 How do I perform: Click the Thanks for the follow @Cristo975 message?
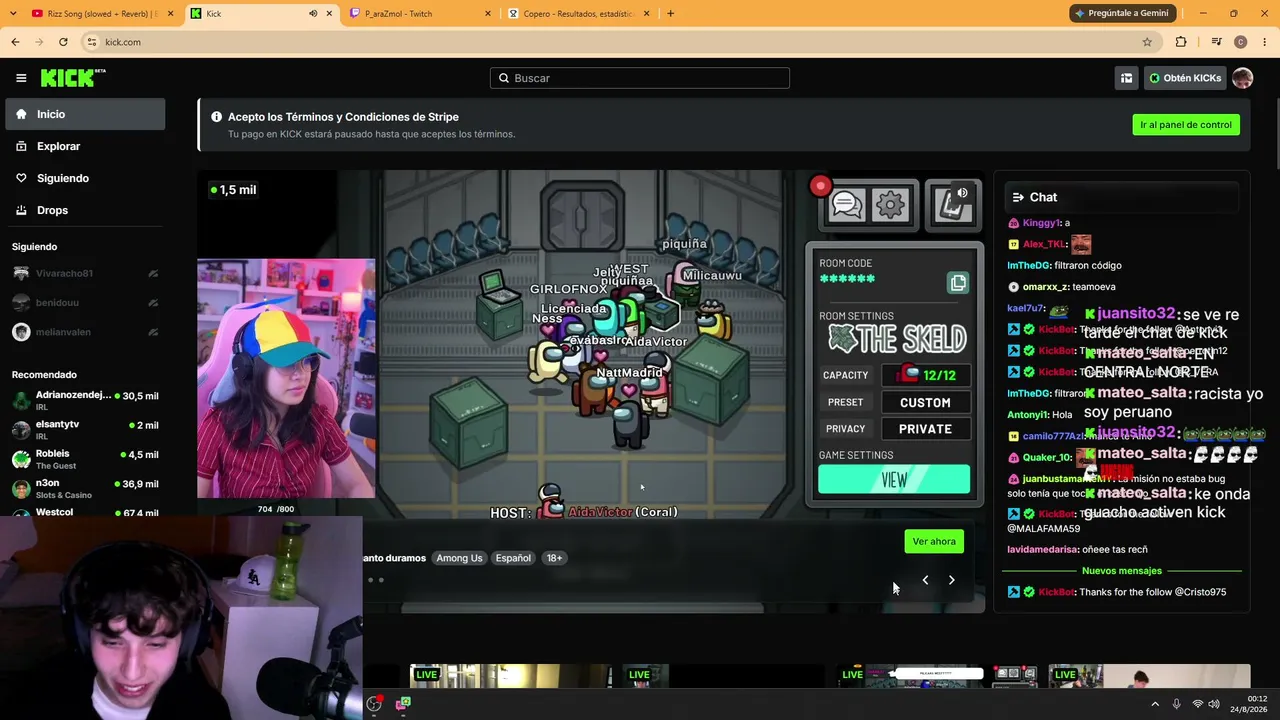1116,592
